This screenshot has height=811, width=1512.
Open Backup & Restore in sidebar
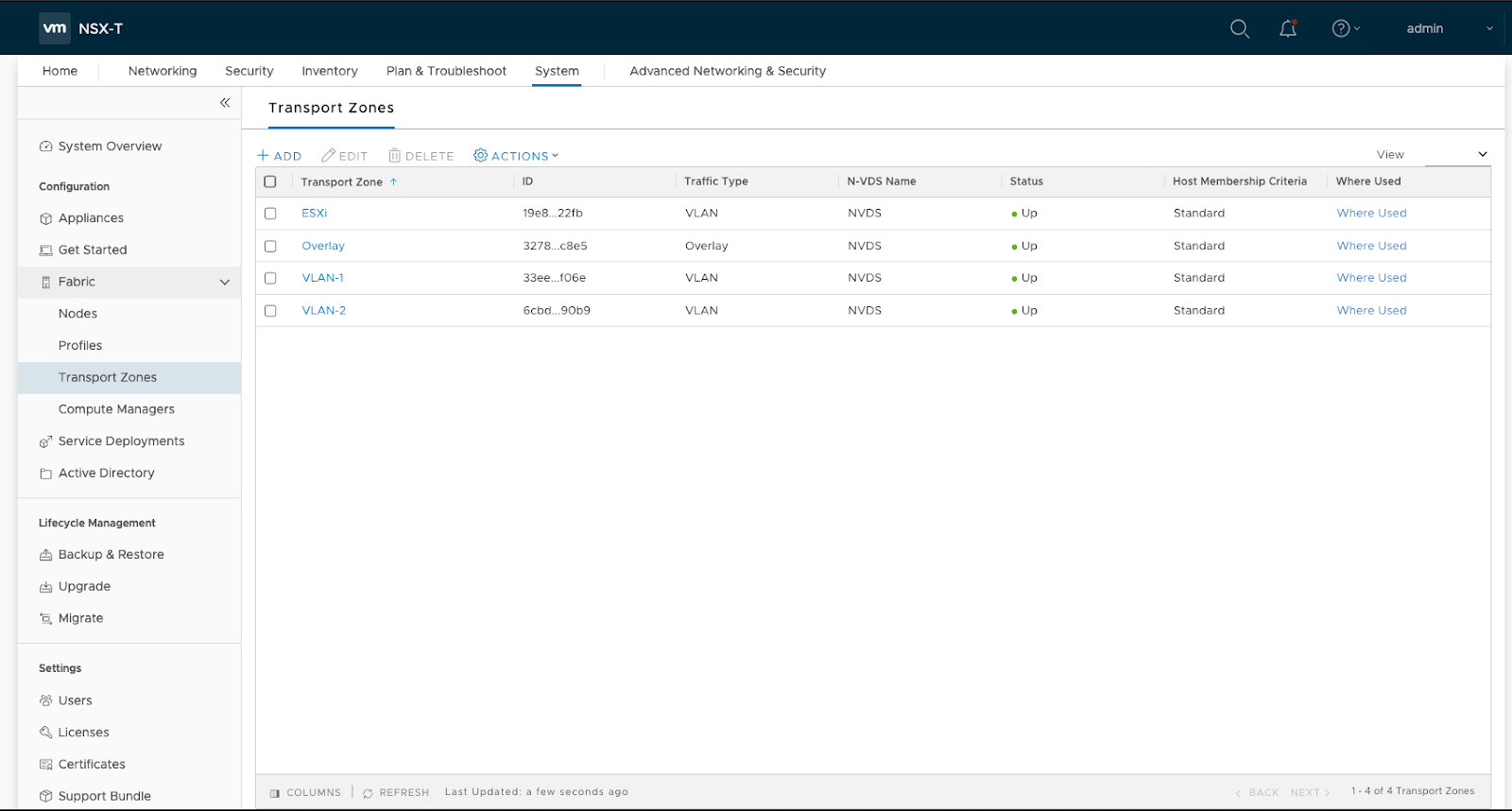point(111,555)
